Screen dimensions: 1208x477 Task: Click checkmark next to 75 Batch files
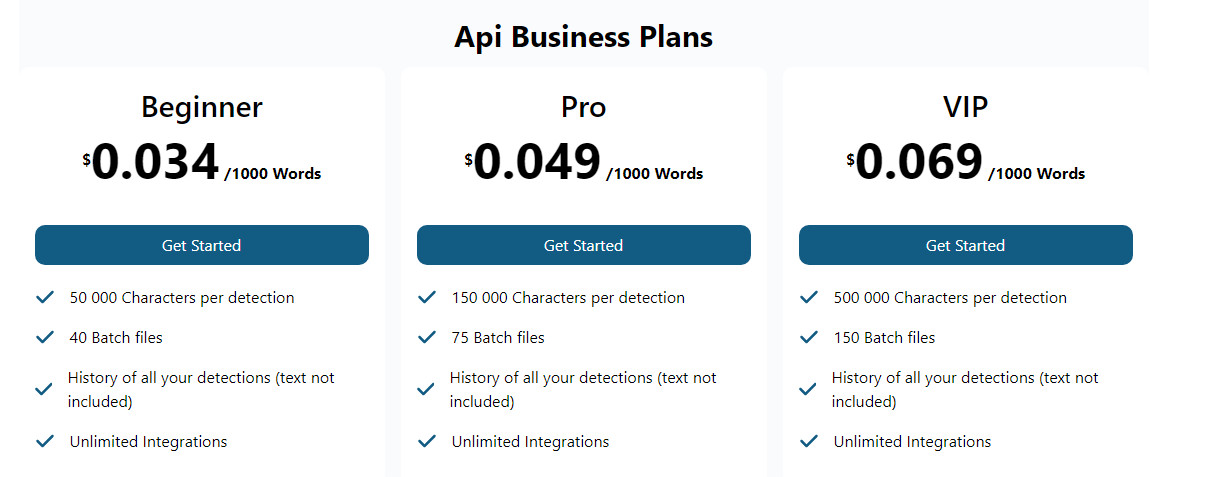[x=426, y=337]
